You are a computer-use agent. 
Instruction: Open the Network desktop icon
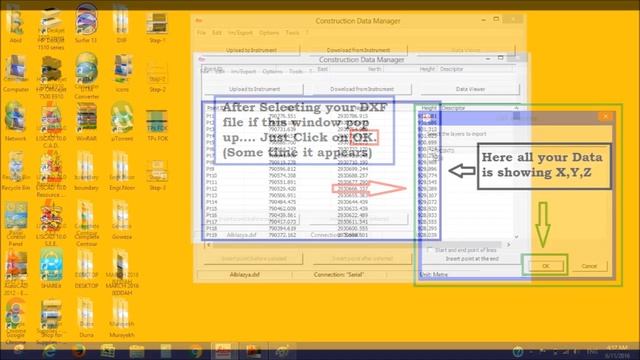click(x=16, y=122)
